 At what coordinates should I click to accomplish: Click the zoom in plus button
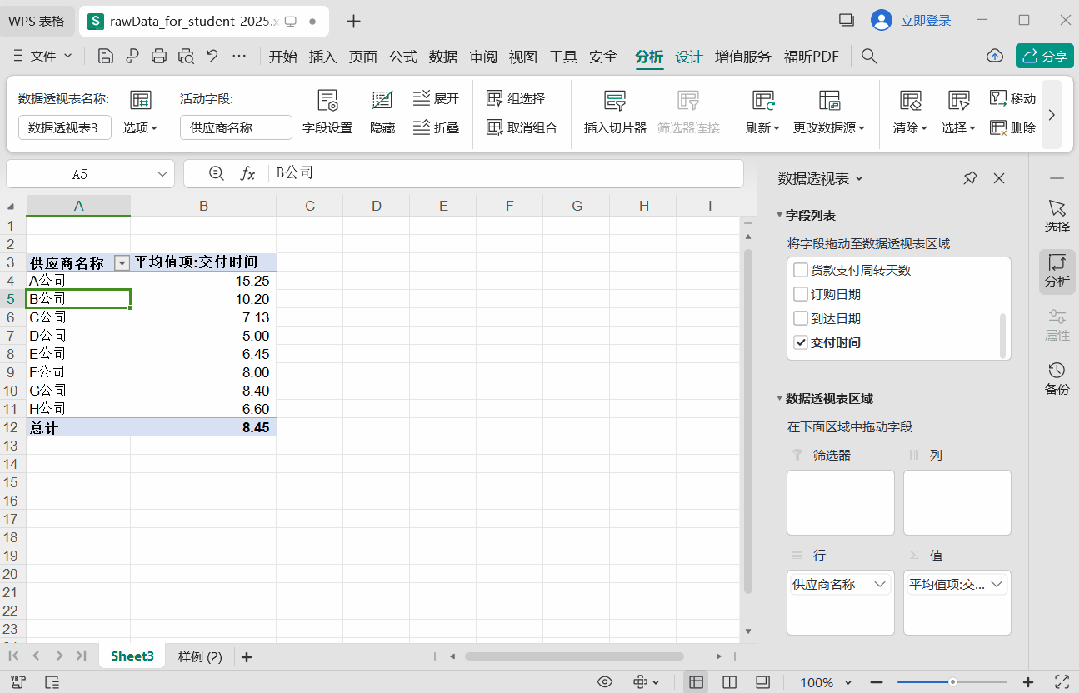tap(1027, 682)
